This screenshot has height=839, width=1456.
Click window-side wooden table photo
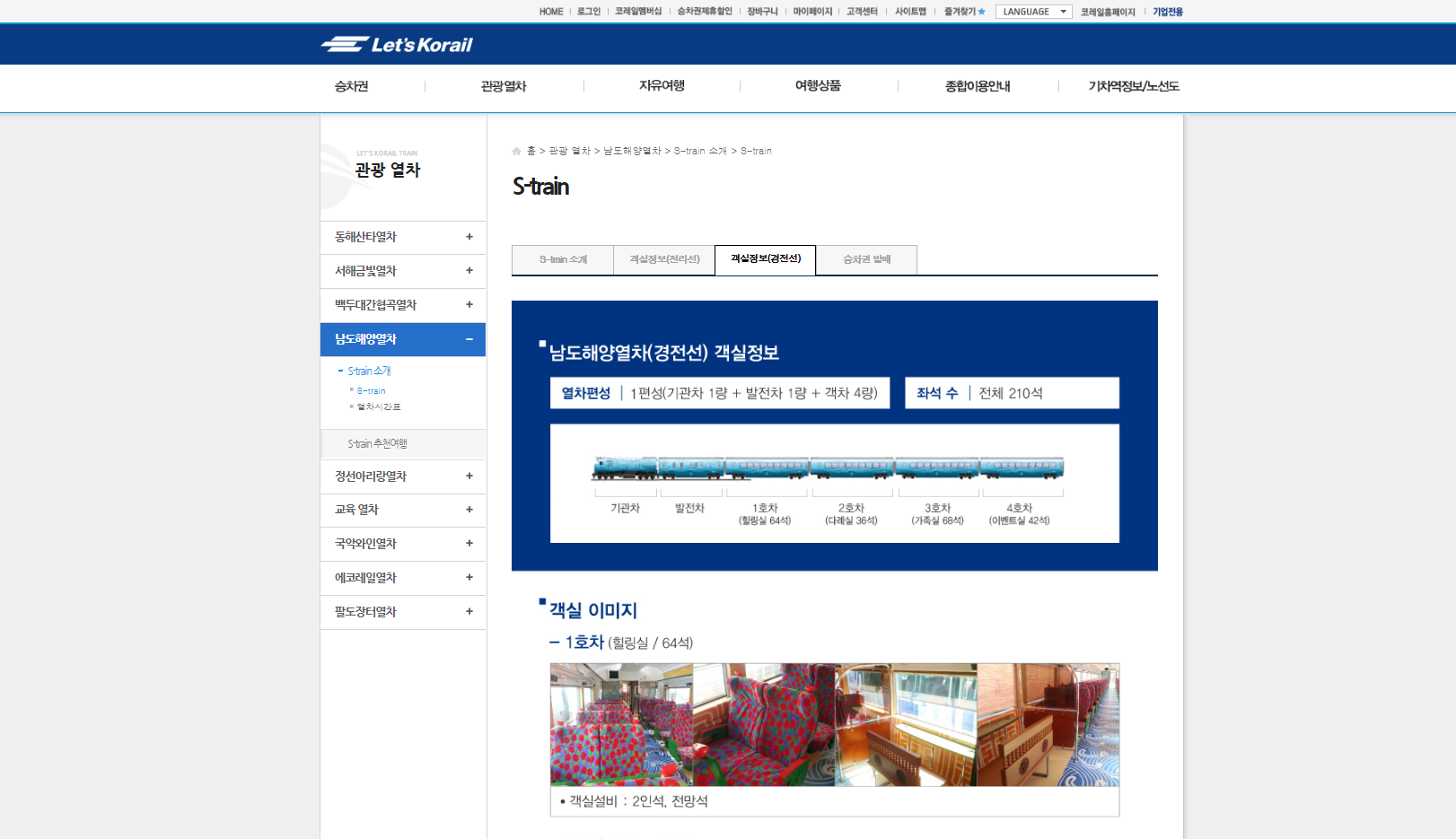[x=906, y=725]
